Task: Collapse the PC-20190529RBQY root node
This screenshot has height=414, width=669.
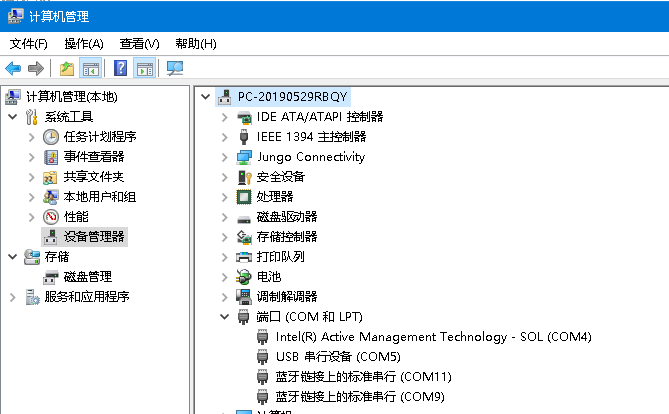Action: pyautogui.click(x=206, y=97)
